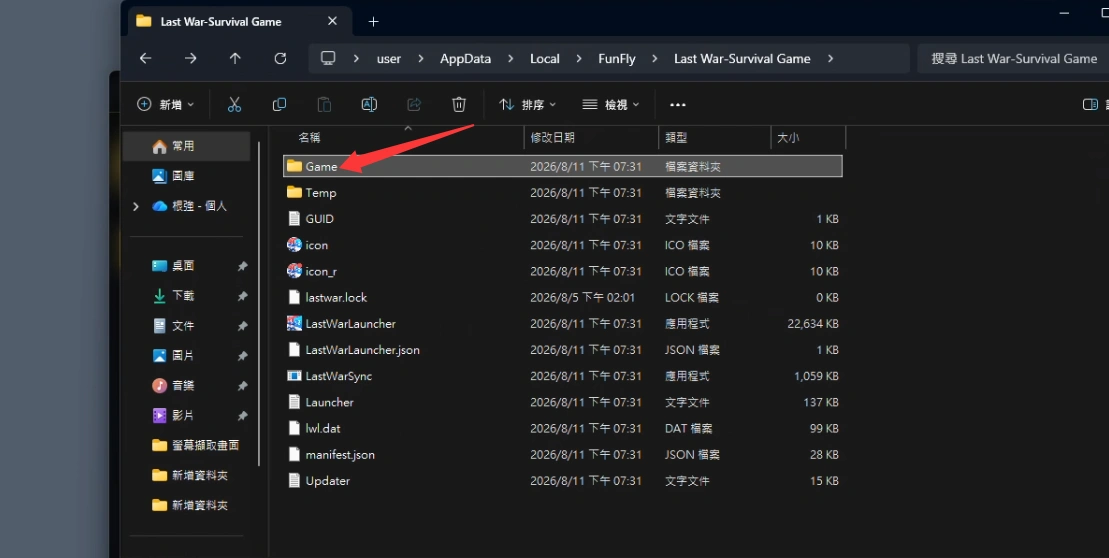This screenshot has width=1109, height=558.
Task: Open 圖片 (Pictures) in sidebar
Action: pyautogui.click(x=187, y=356)
